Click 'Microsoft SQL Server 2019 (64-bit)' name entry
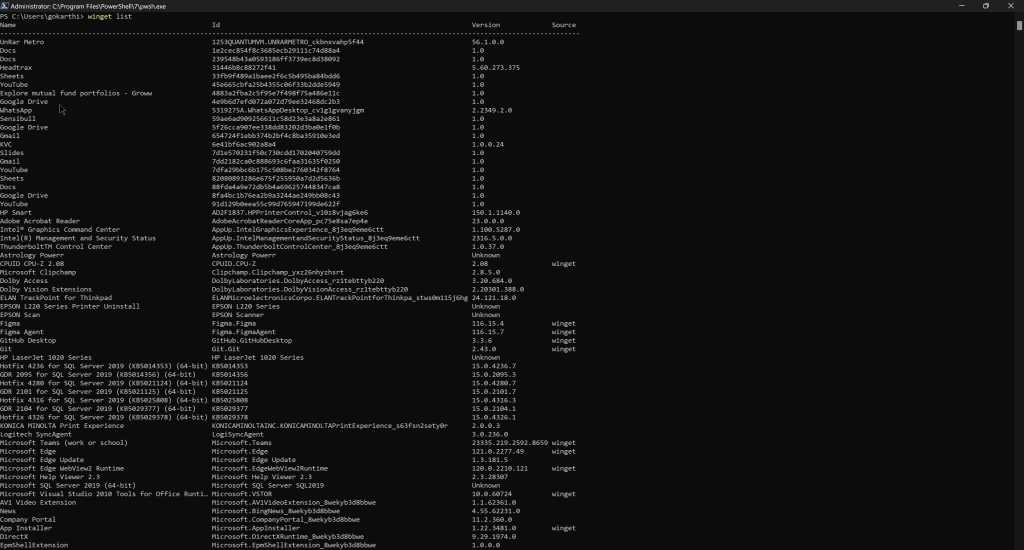This screenshot has height=550, width=1024. click(x=68, y=485)
